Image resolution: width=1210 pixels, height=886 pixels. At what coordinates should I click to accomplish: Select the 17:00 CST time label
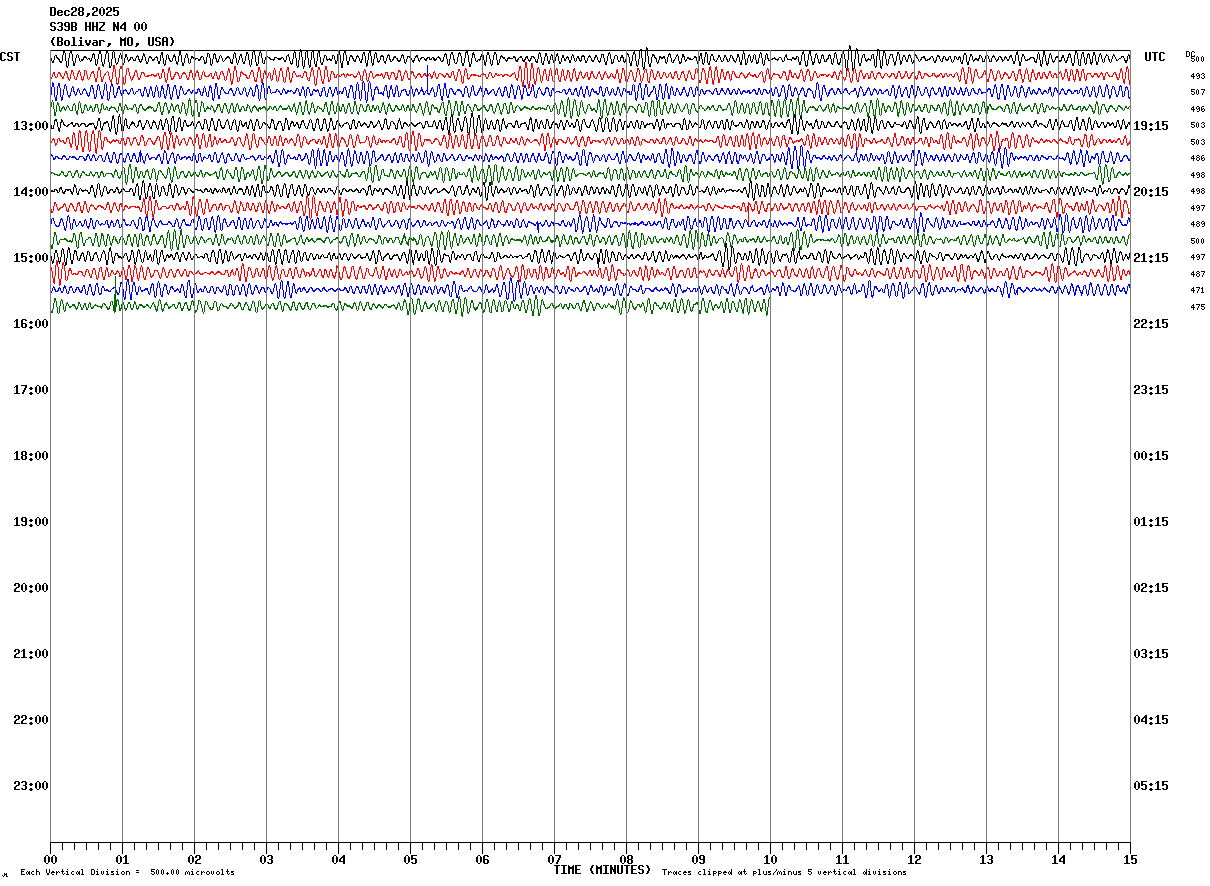31,390
